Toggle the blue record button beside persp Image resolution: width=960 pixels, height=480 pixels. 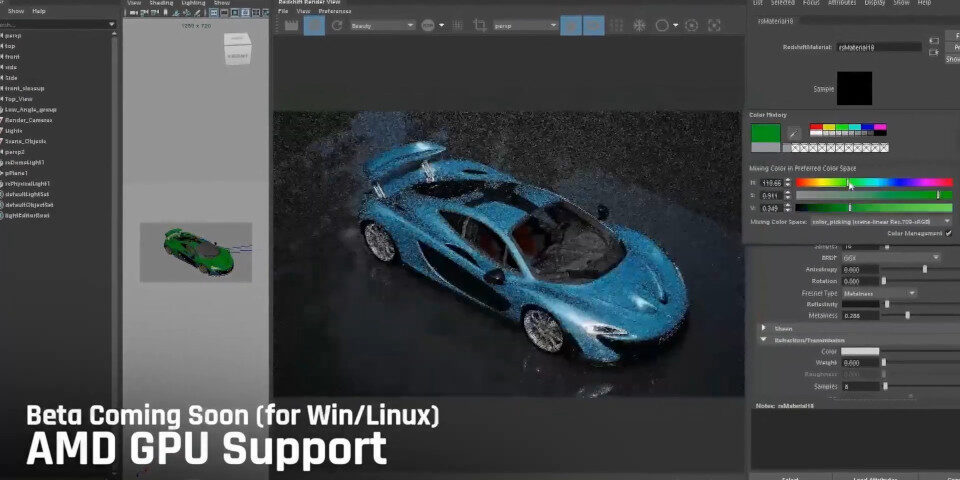[x=571, y=25]
